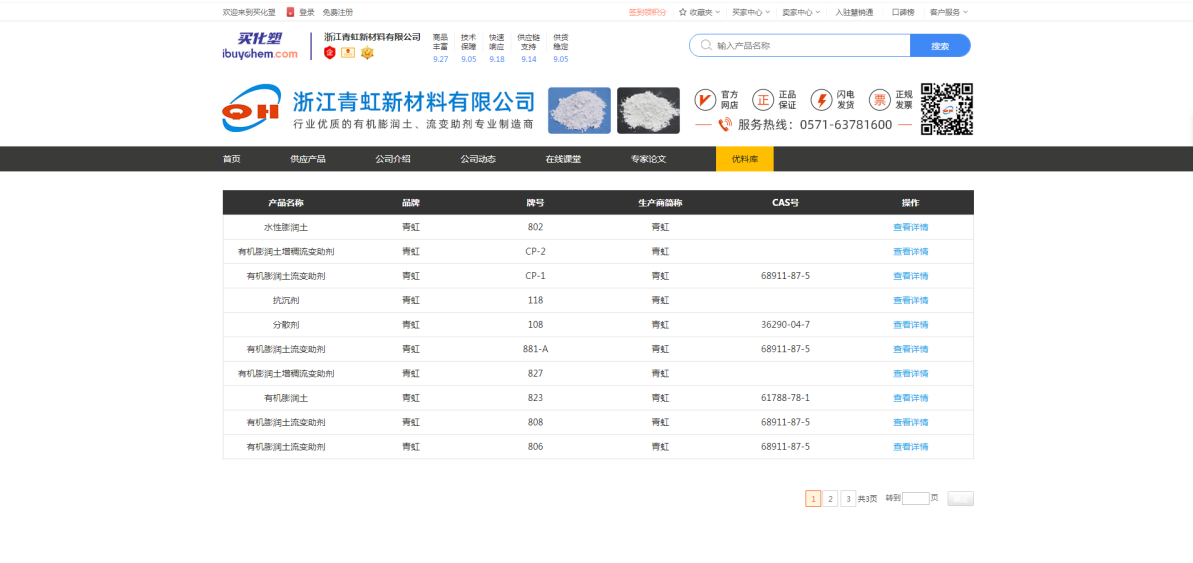Click the 闪电发货 lightning badge icon
Viewport: 1193px width, 563px height.
(x=822, y=100)
